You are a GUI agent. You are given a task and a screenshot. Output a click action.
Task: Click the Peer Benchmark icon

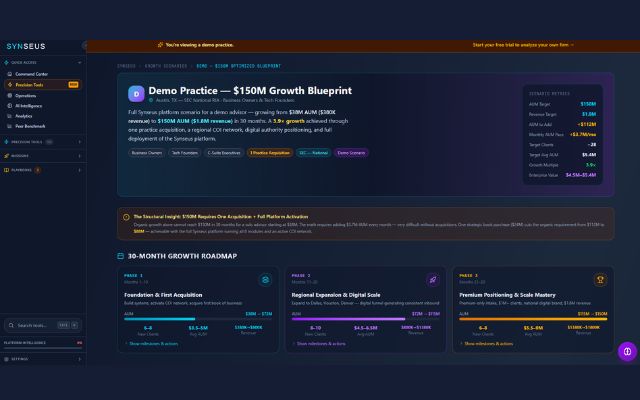point(10,126)
